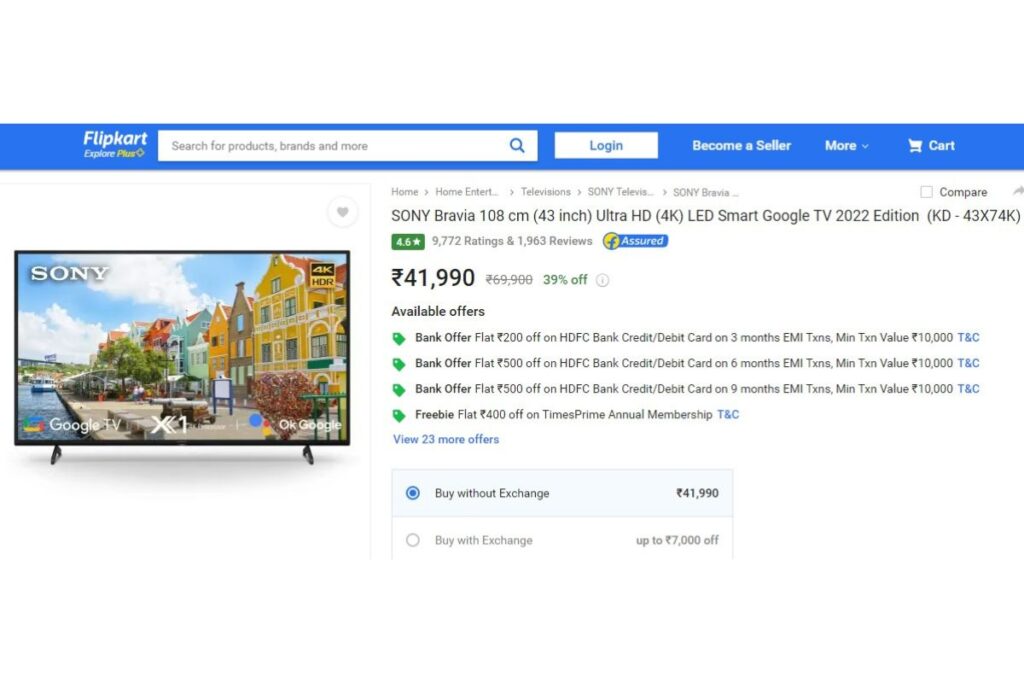This screenshot has height=683, width=1024.
Task: Click the struck-through ₹69,900 price
Action: coord(509,280)
